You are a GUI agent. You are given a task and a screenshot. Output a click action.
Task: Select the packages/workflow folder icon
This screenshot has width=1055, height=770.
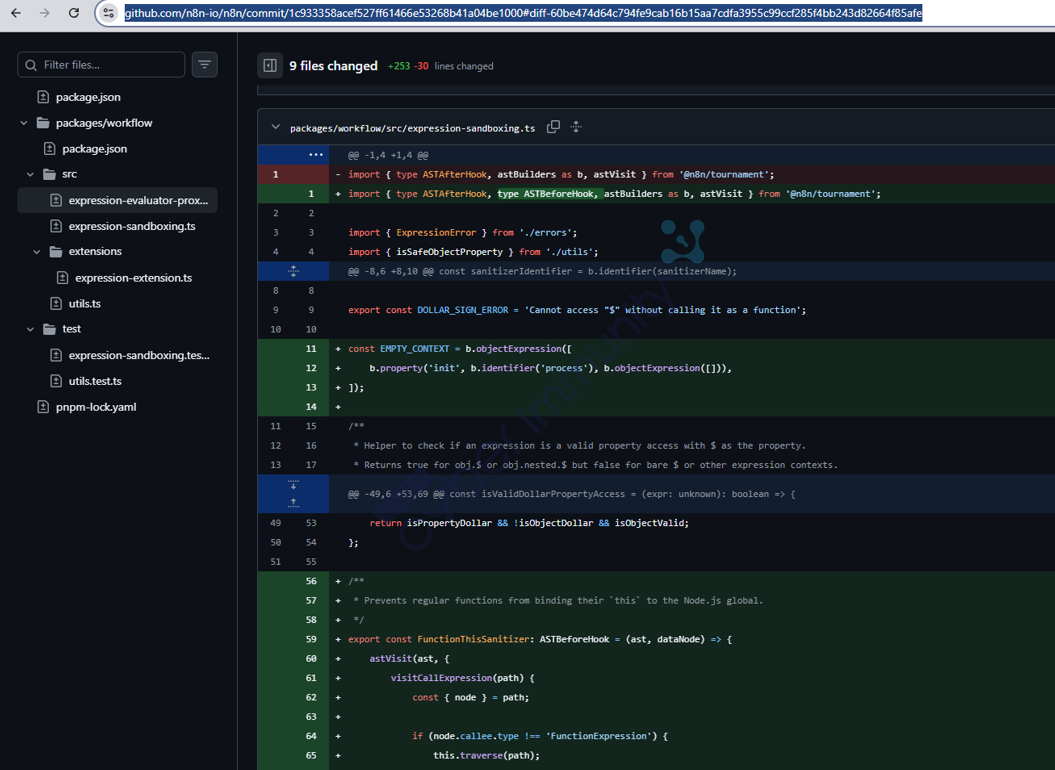tap(43, 122)
